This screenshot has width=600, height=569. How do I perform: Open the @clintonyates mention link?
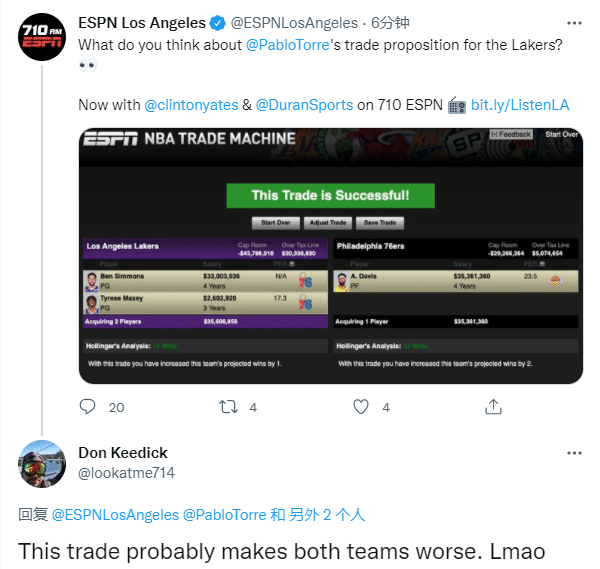pos(191,105)
